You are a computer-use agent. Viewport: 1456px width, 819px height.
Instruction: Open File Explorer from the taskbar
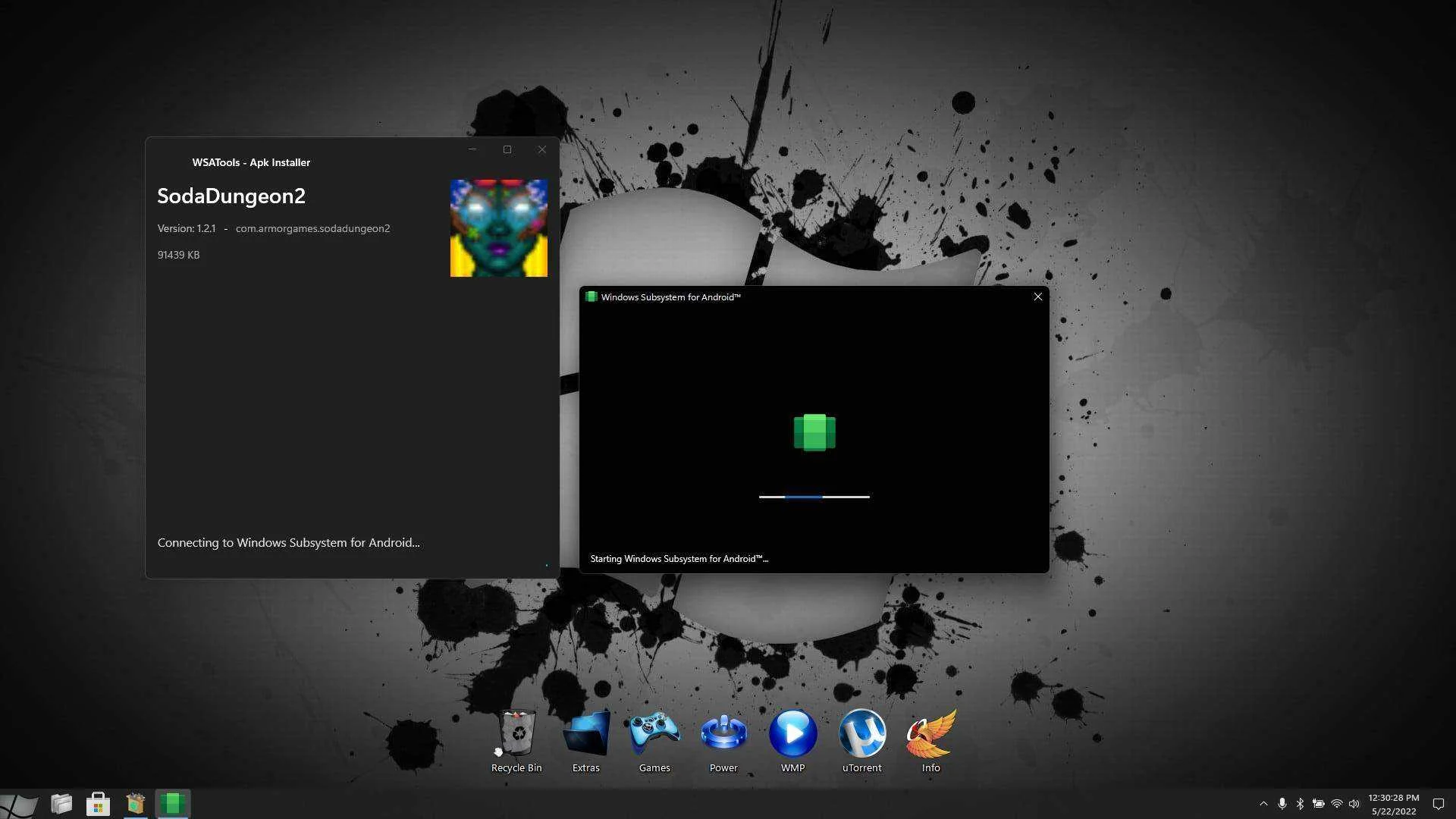(x=61, y=804)
